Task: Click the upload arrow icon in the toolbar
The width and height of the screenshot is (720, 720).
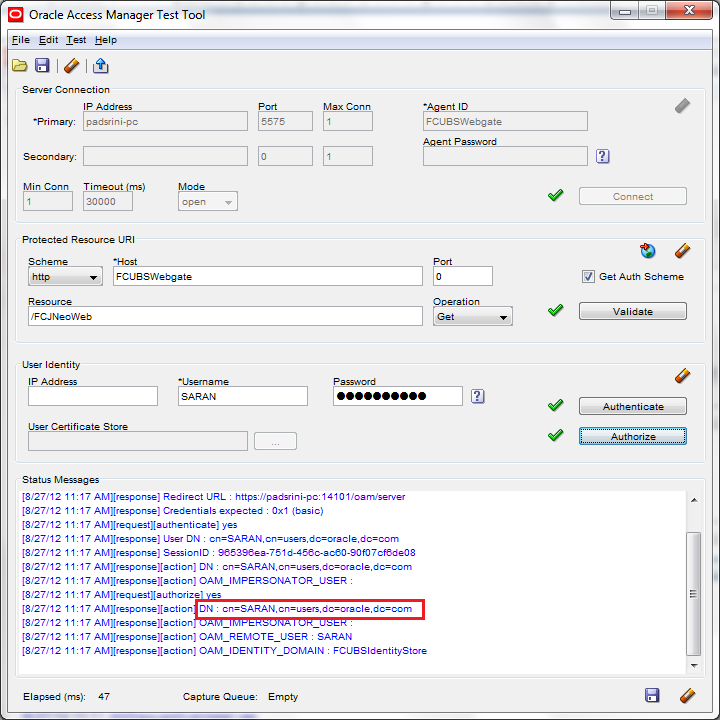Action: coord(101,66)
